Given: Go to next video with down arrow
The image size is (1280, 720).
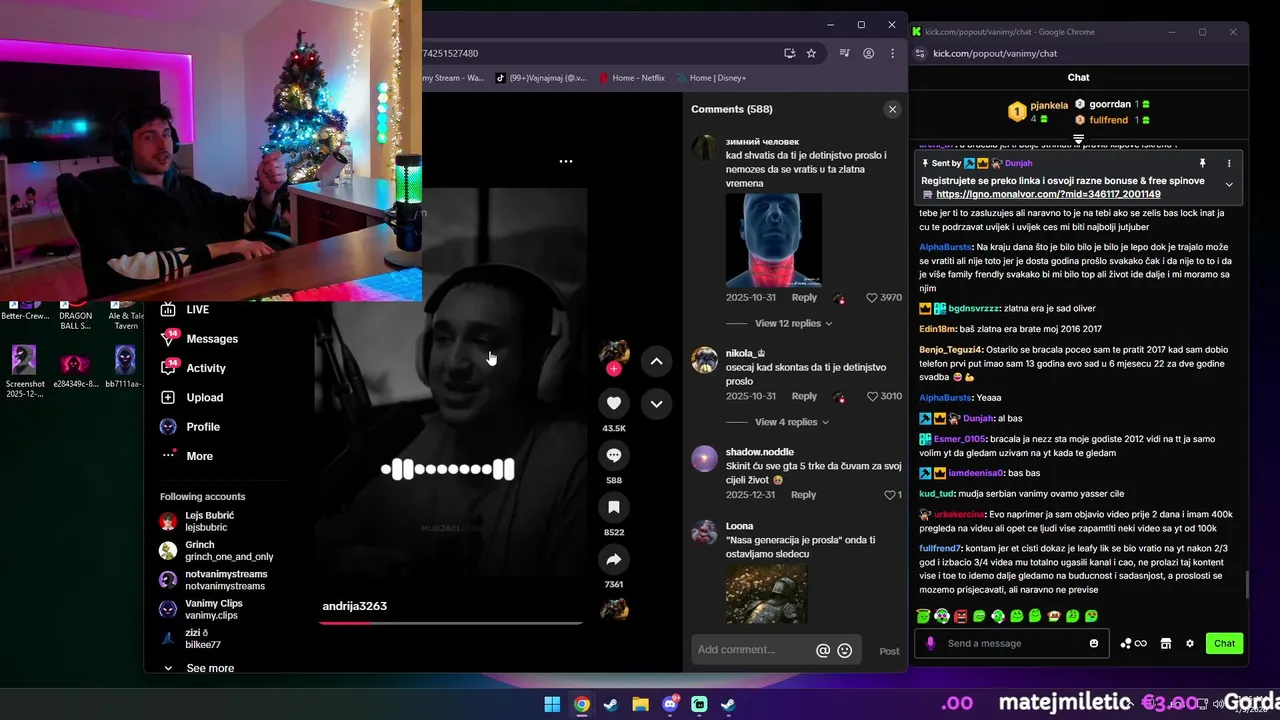Looking at the screenshot, I should pos(656,404).
